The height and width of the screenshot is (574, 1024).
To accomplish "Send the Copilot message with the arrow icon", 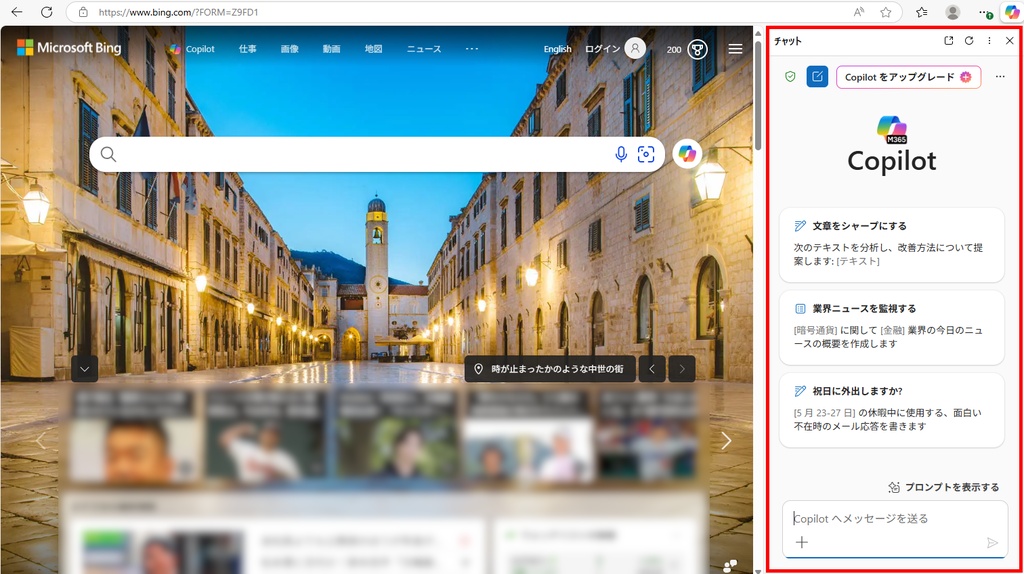I will [992, 543].
